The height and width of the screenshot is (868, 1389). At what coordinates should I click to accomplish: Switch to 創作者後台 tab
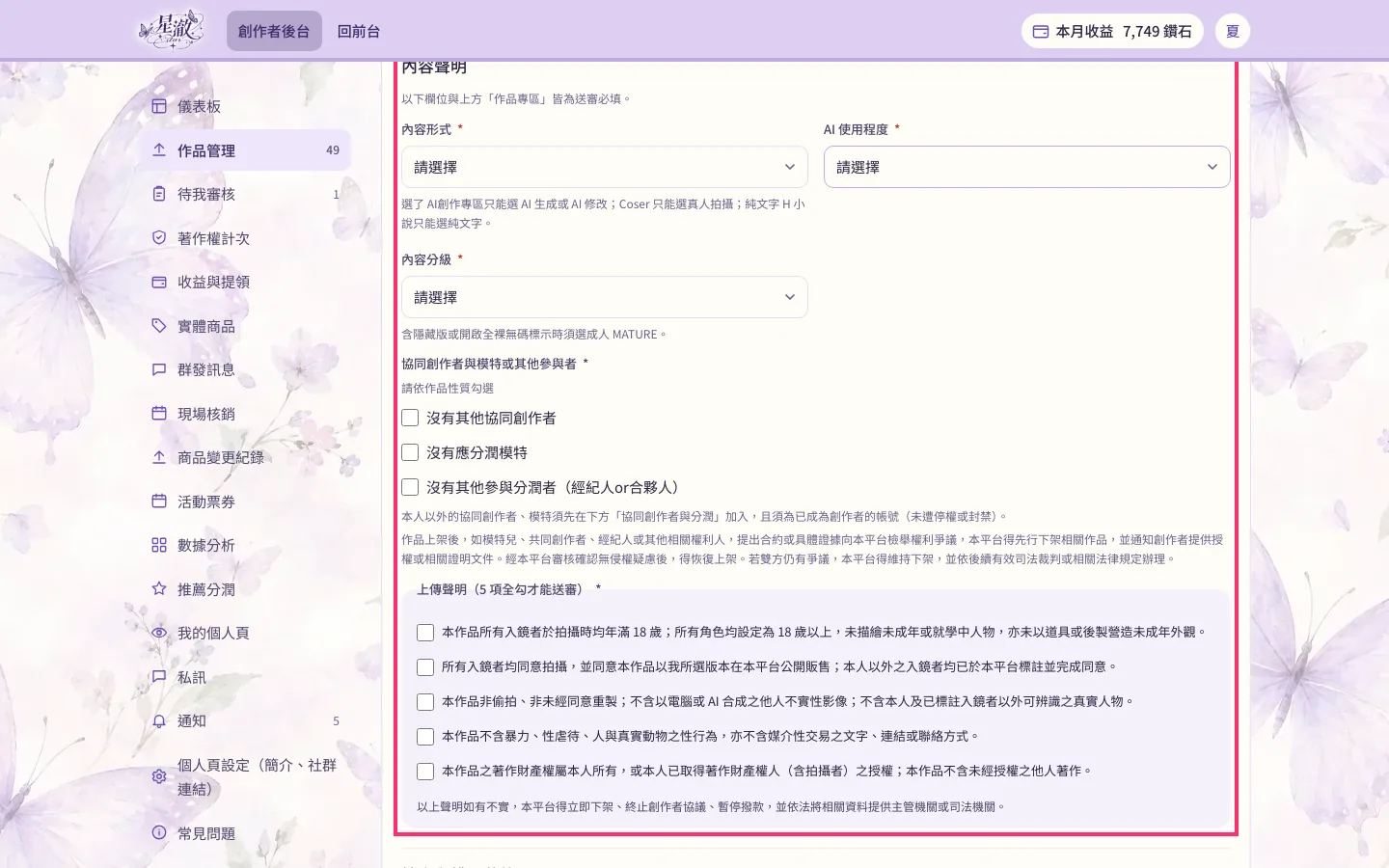274,31
